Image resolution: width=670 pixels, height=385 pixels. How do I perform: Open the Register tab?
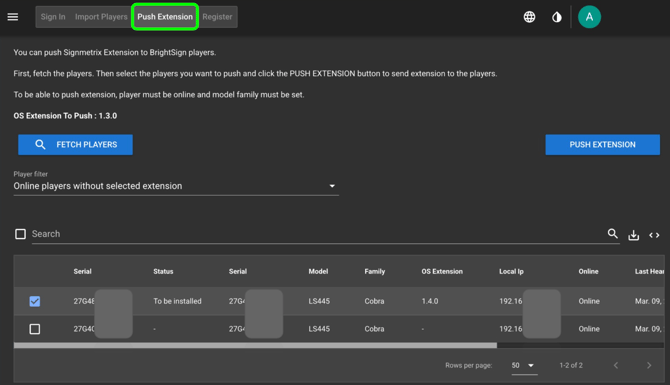pyautogui.click(x=217, y=17)
